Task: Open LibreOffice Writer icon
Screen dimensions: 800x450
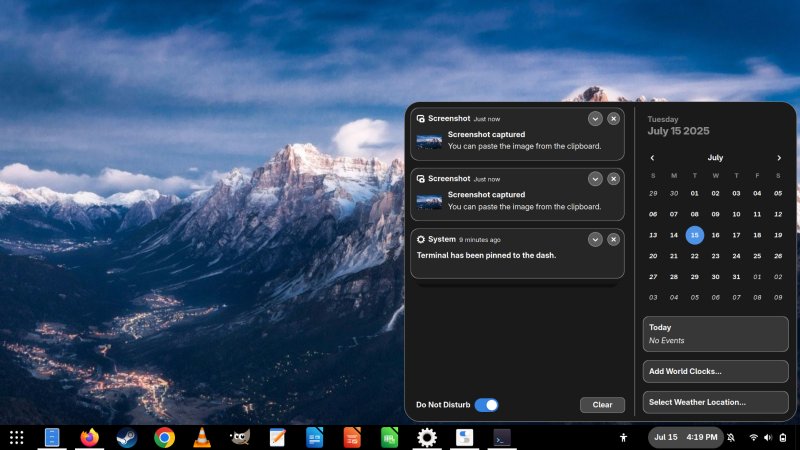Action: coord(314,437)
